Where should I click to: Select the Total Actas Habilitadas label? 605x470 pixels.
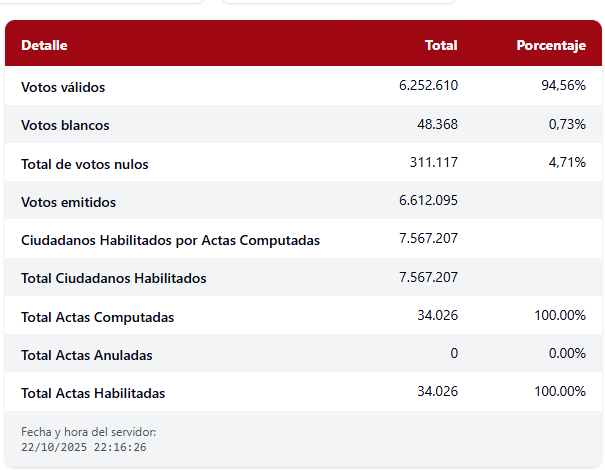point(93,393)
